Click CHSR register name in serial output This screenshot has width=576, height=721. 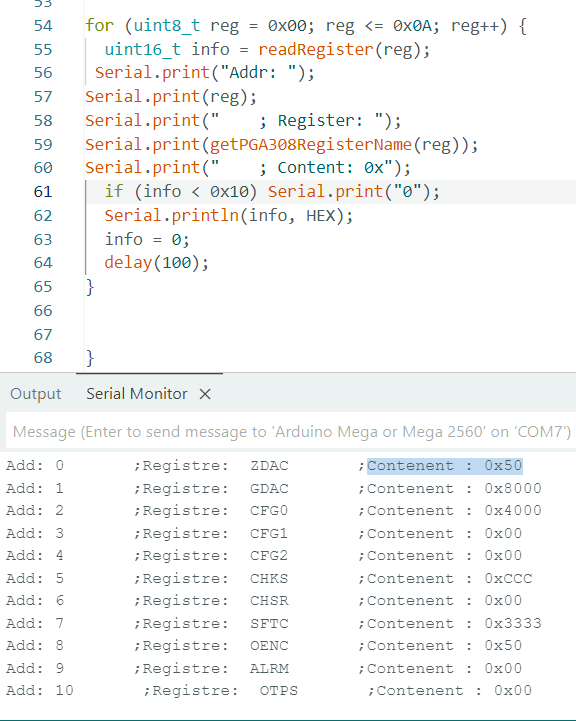click(x=269, y=601)
